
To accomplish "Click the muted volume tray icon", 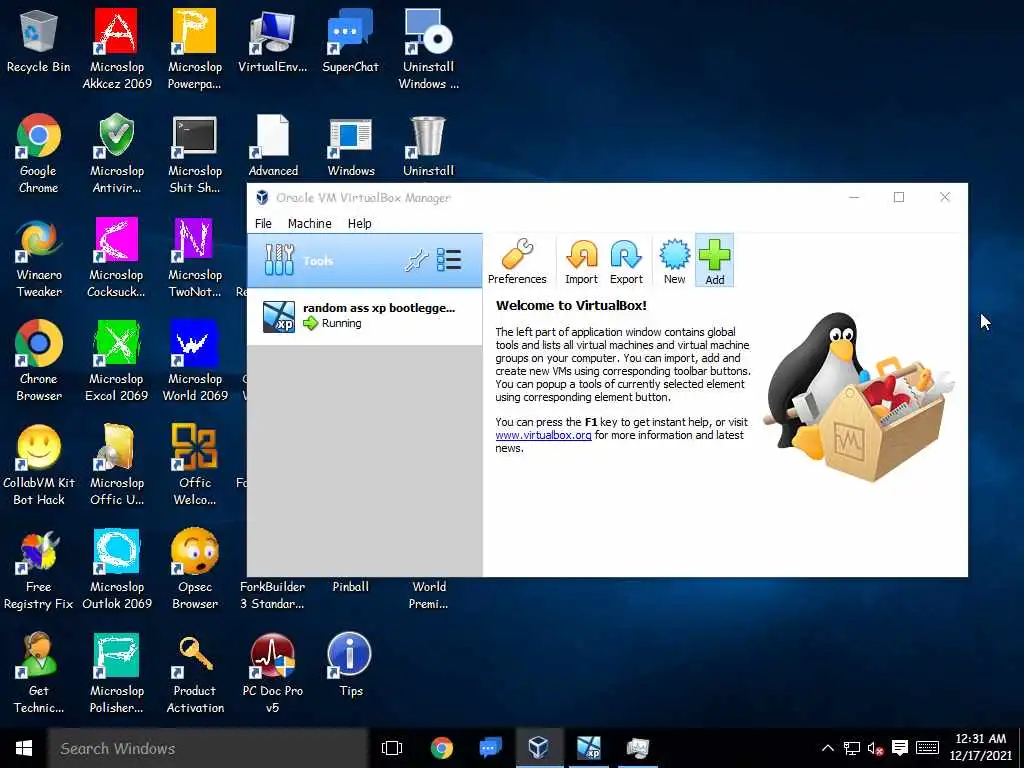I will pos(875,748).
